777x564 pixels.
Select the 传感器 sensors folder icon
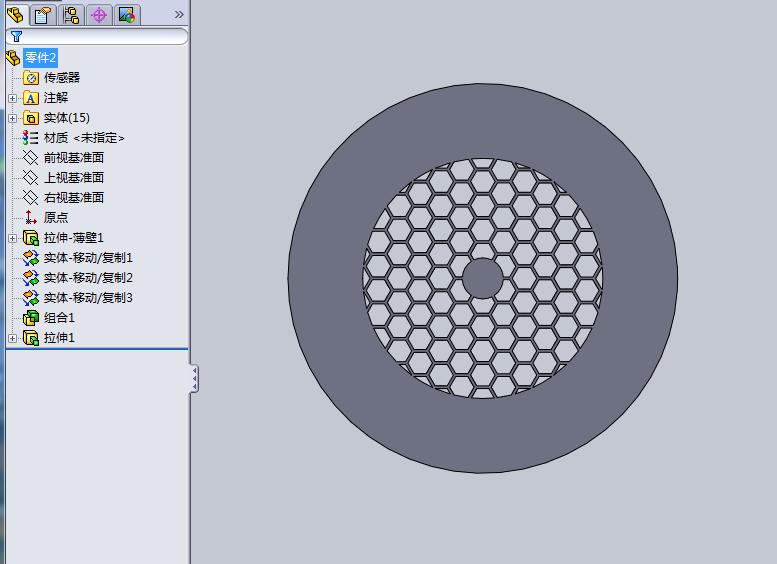31,78
